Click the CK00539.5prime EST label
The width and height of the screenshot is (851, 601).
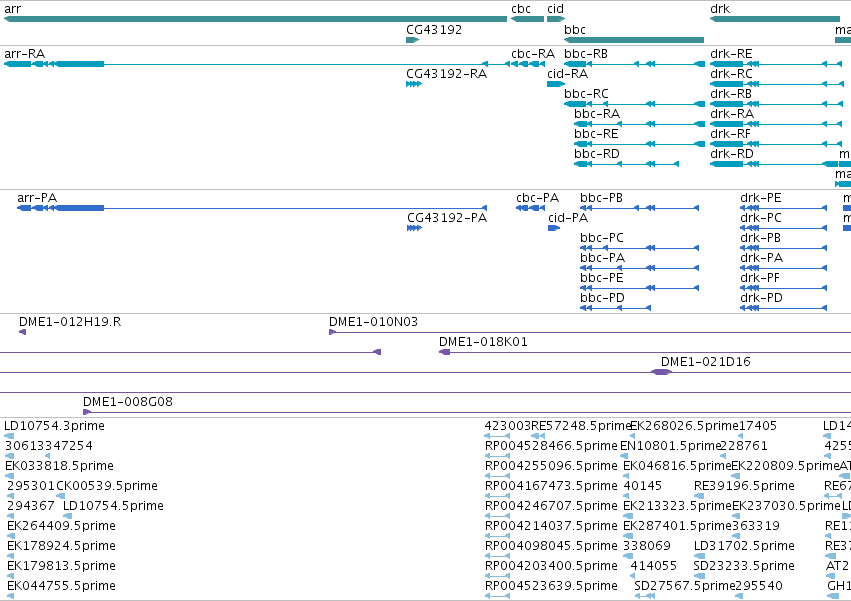[107, 486]
